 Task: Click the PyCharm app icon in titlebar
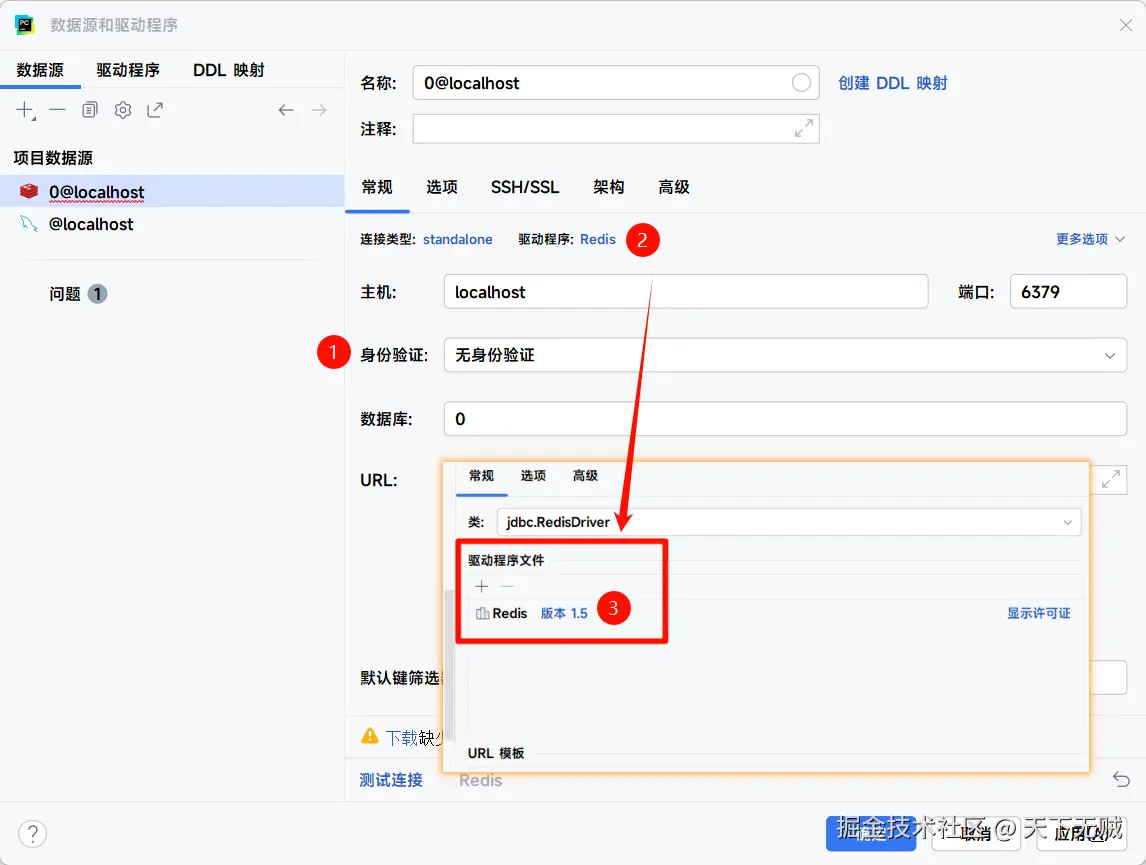[x=25, y=25]
